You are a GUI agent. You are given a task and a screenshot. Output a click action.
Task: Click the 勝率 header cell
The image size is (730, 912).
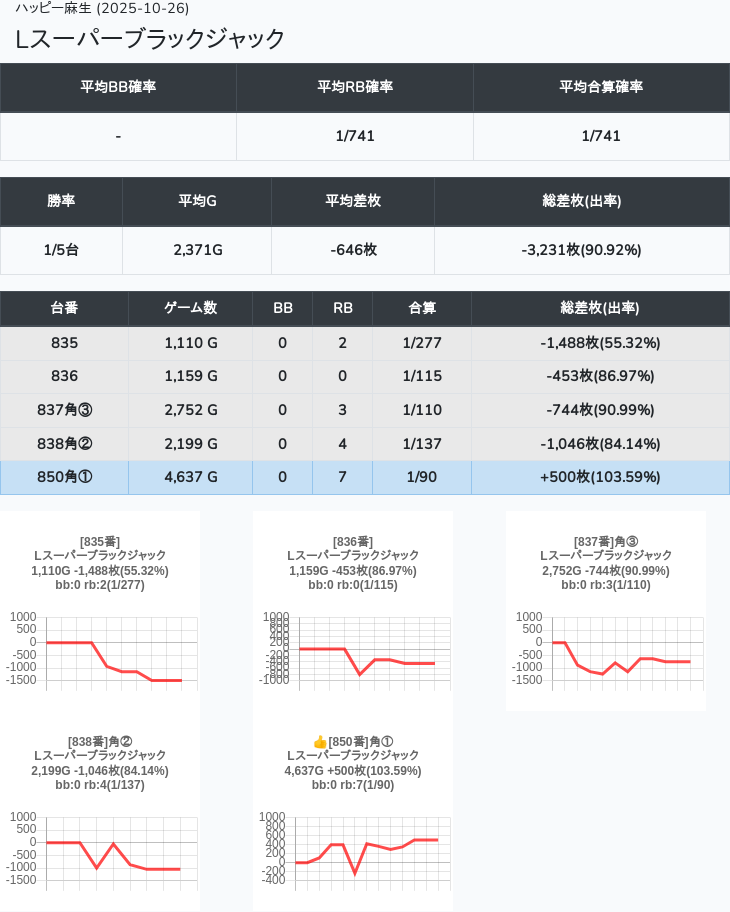[61, 201]
